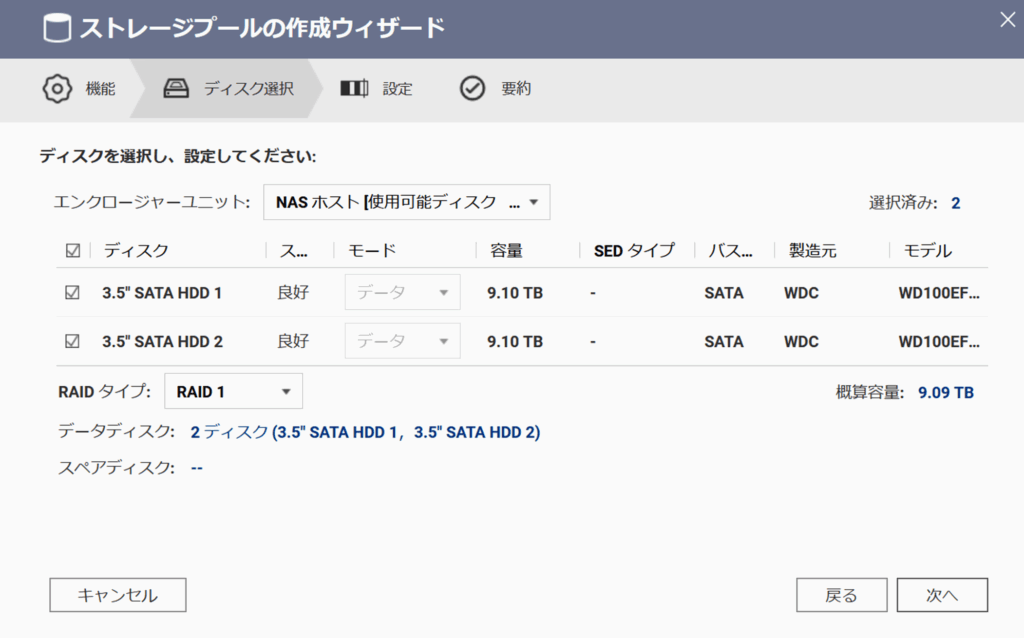Open the モード dropdown for HDD 1
This screenshot has height=638, width=1024.
tap(402, 293)
